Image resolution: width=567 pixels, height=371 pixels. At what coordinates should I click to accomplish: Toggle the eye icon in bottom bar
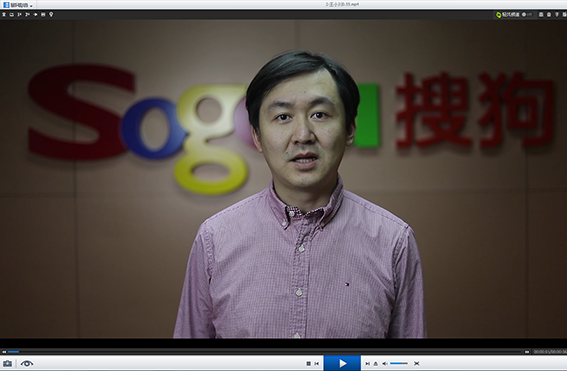tap(27, 363)
